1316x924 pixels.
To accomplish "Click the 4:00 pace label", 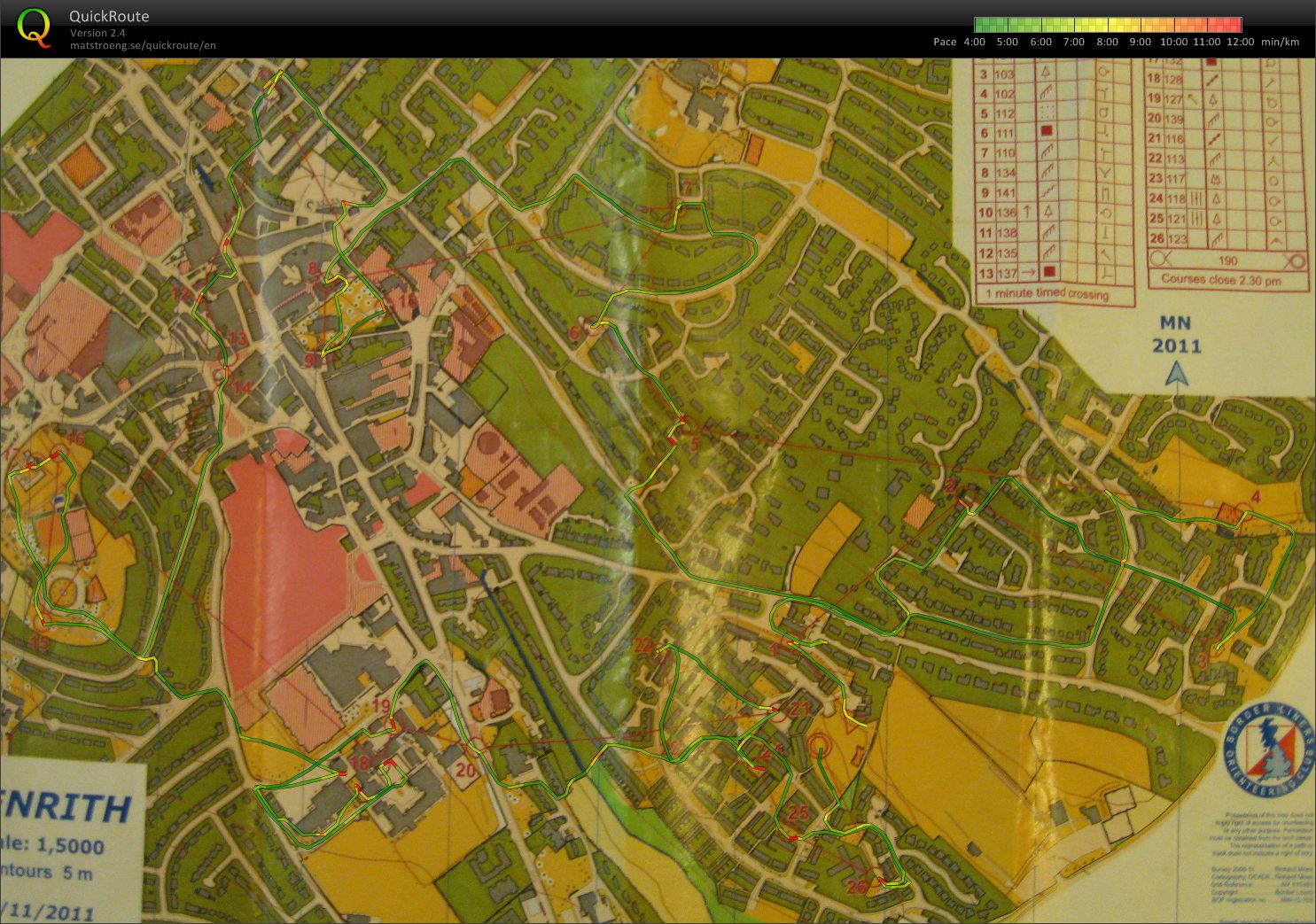I will coord(974,42).
